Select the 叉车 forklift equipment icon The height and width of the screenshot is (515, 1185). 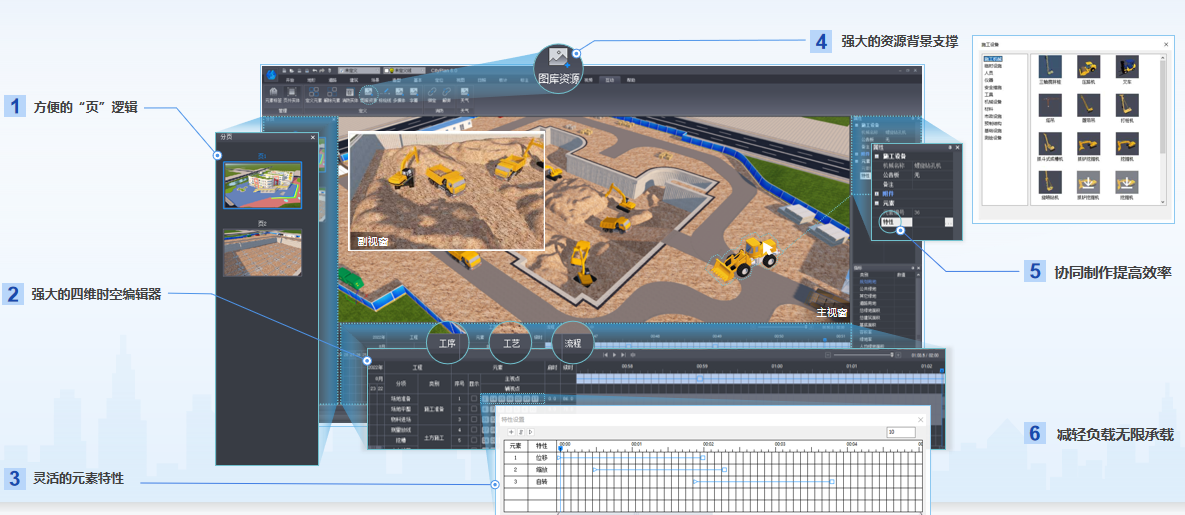click(1126, 67)
